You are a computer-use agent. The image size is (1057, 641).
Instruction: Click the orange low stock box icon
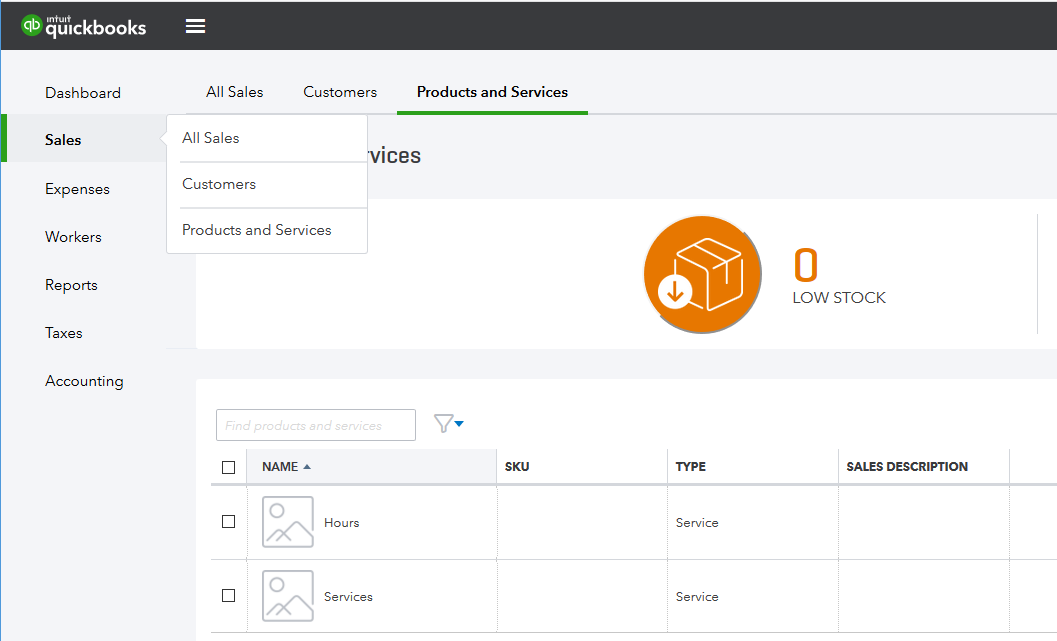pos(702,274)
